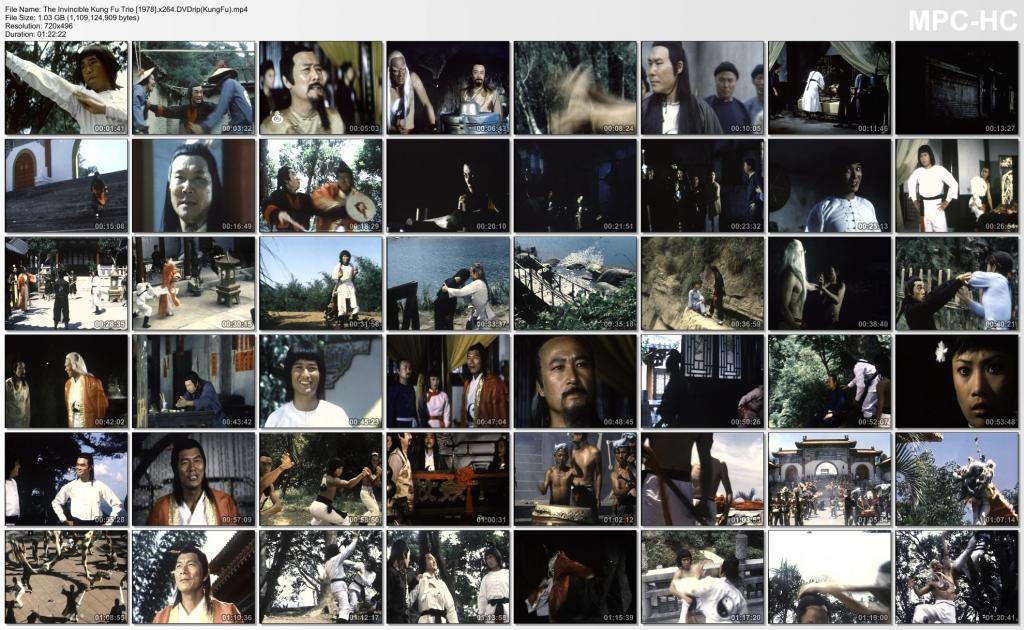
Task: Choose the 00:23:32 thumbnail
Action: [702, 185]
